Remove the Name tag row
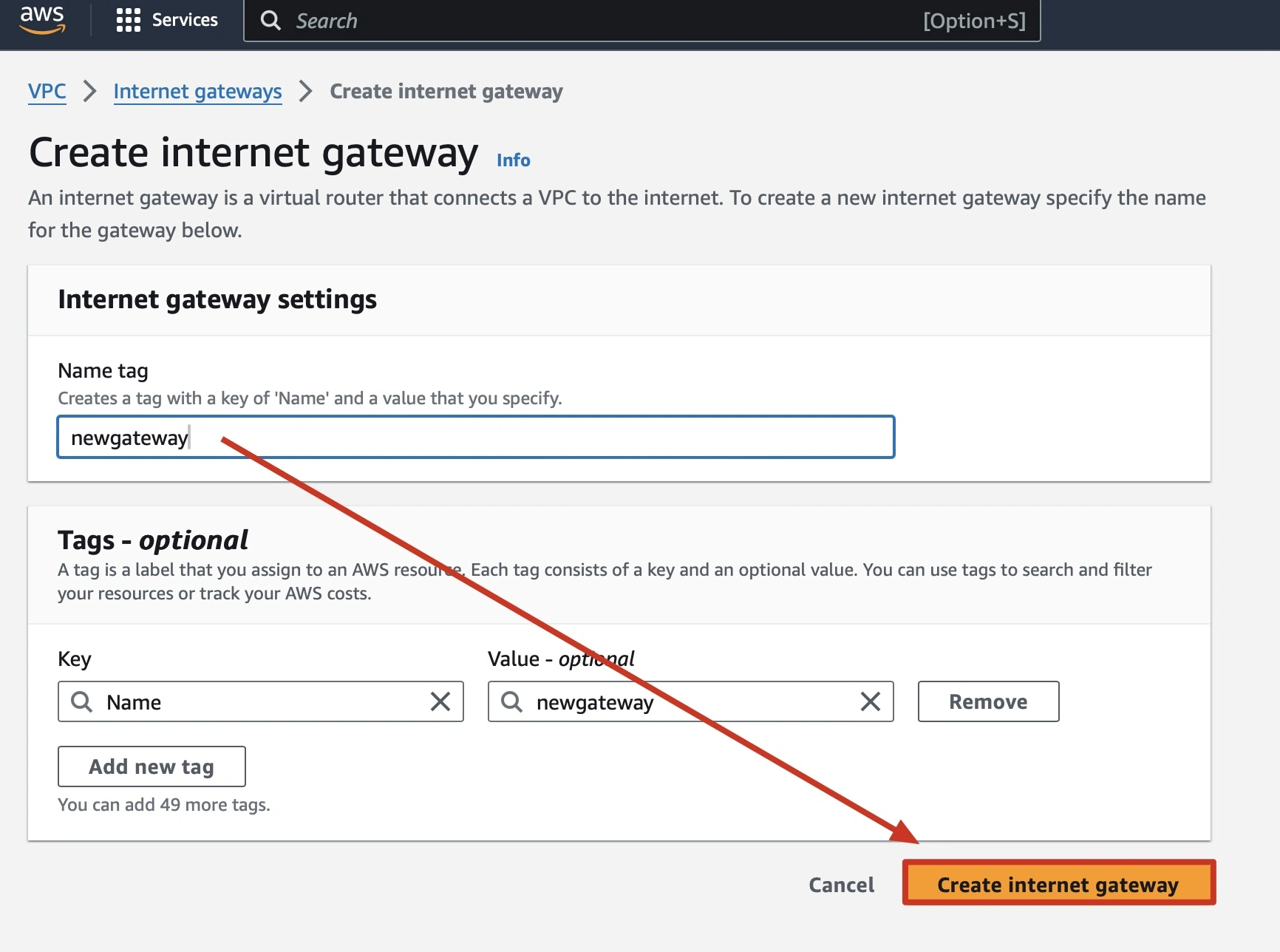 coord(988,701)
